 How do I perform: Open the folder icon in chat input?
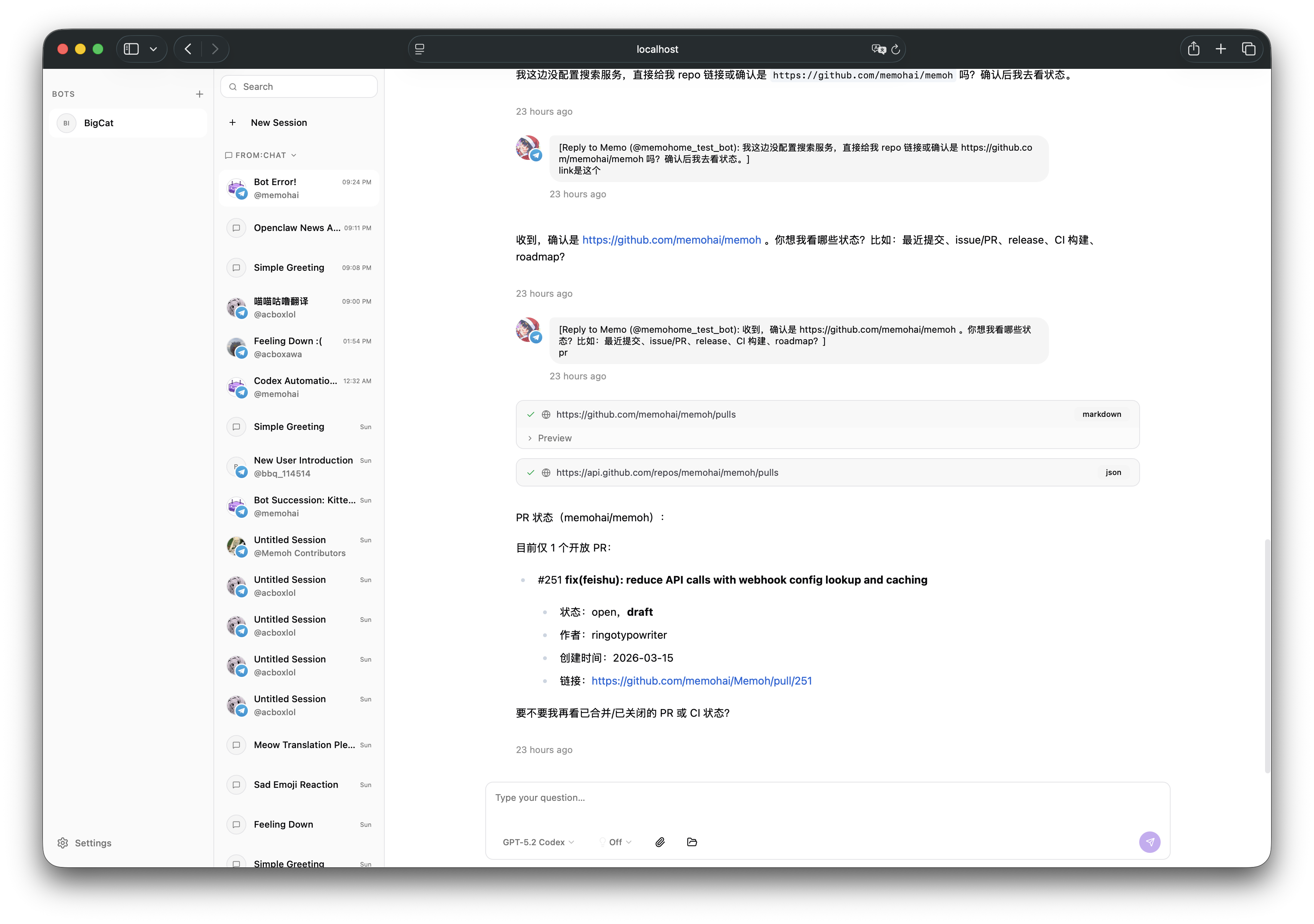click(692, 841)
